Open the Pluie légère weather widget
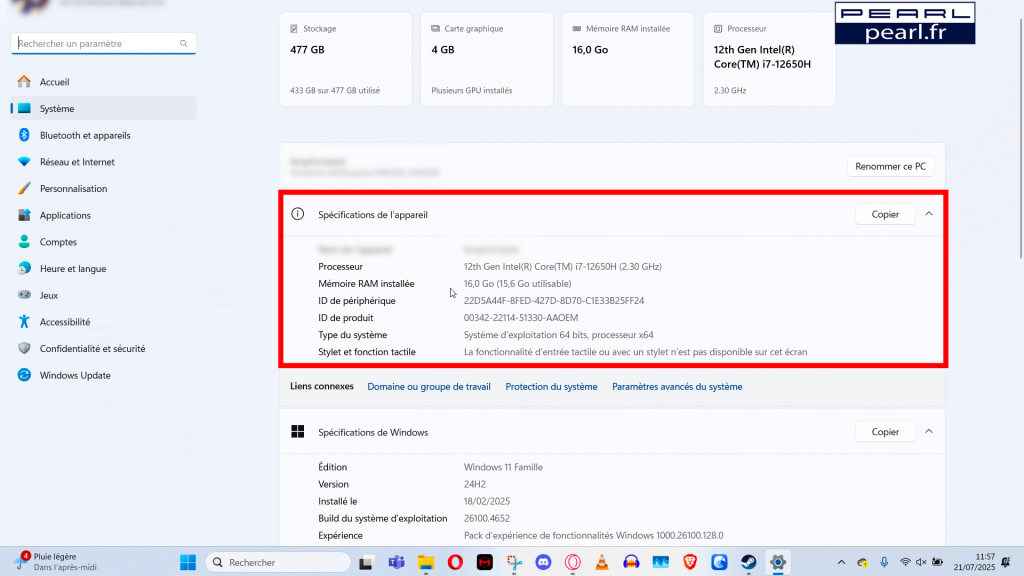The image size is (1024, 576). tap(56, 562)
